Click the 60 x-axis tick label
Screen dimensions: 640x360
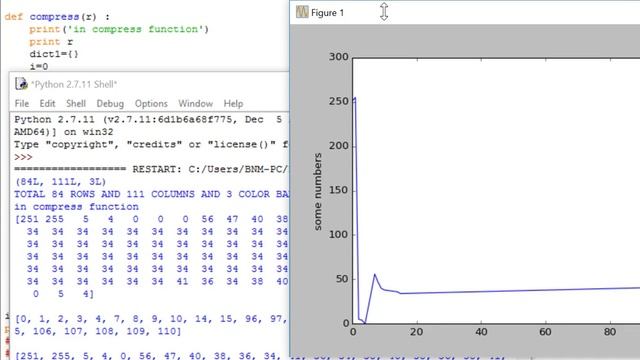(545, 332)
